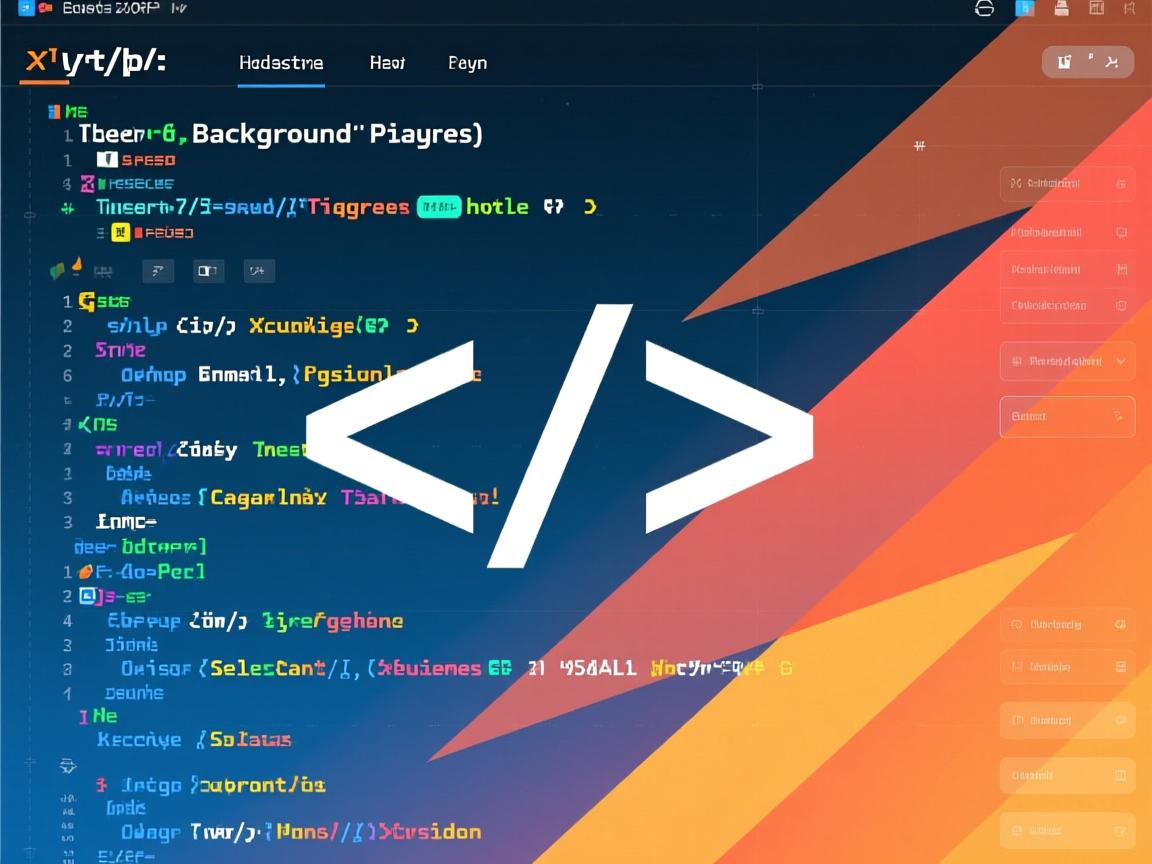Switch to the Heot tab
Screen dimensions: 1152x864
pos(387,63)
